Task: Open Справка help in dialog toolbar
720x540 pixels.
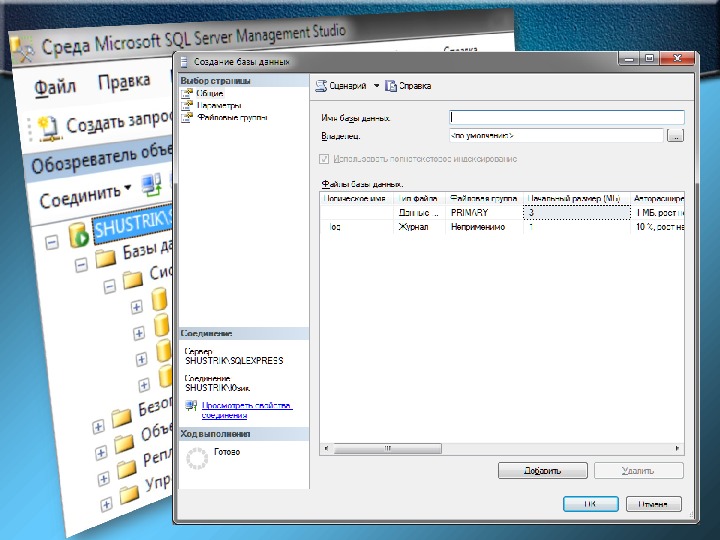Action: (x=408, y=86)
